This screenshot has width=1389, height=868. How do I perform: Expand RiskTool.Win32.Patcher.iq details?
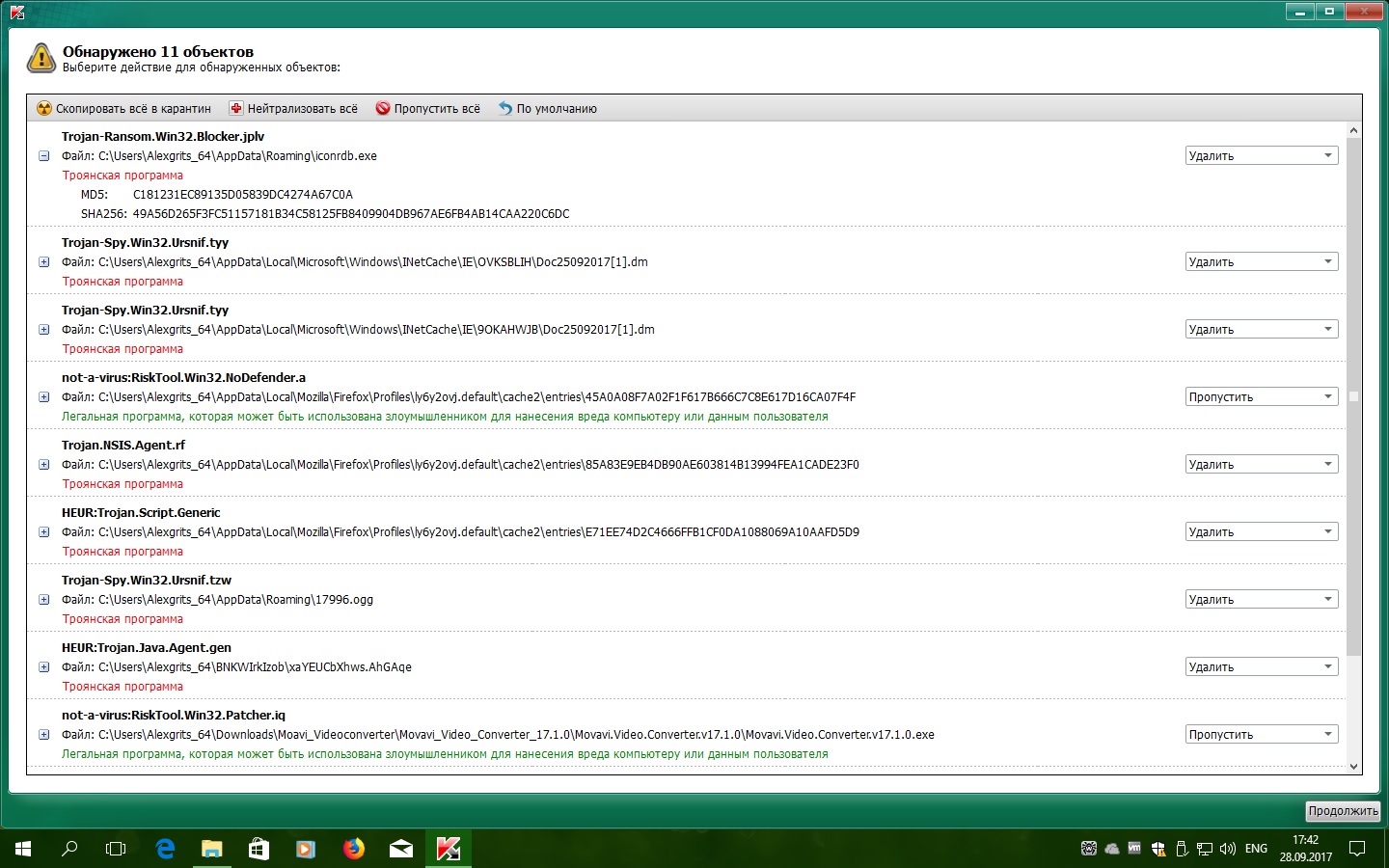[43, 734]
